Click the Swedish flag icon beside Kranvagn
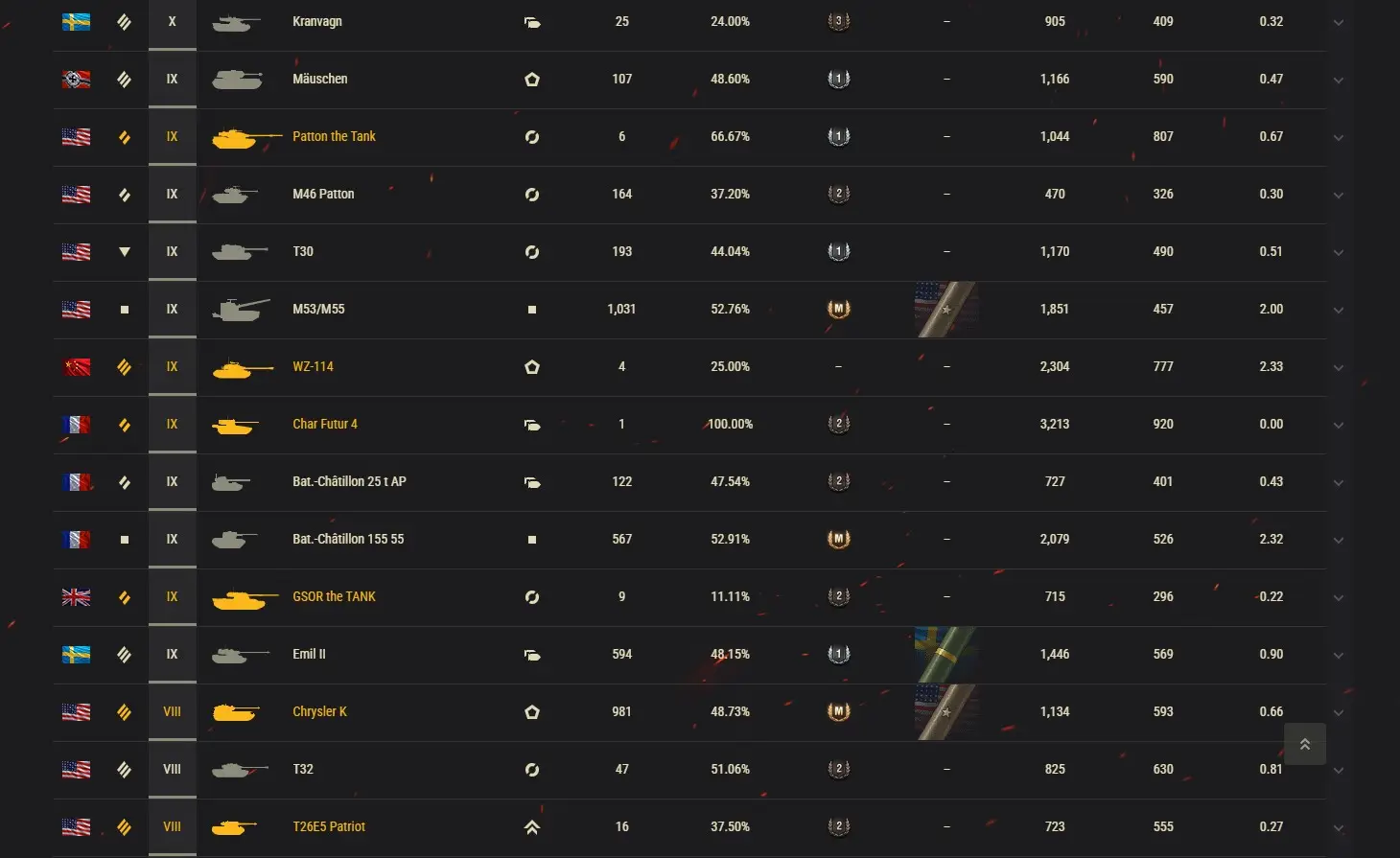Viewport: 1400px width, 858px height. (77, 21)
